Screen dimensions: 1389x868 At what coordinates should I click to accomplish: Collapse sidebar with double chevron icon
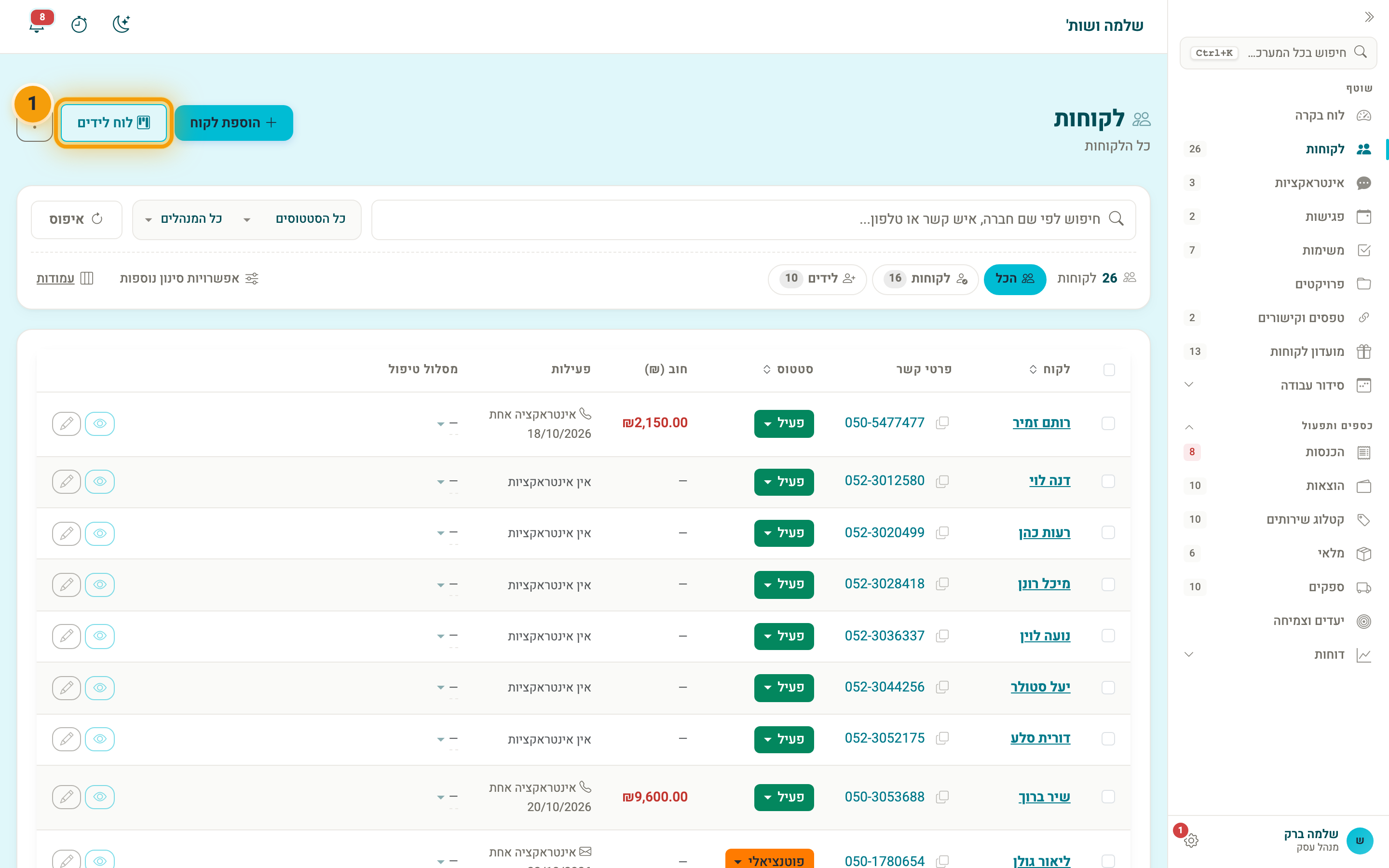click(x=1369, y=17)
